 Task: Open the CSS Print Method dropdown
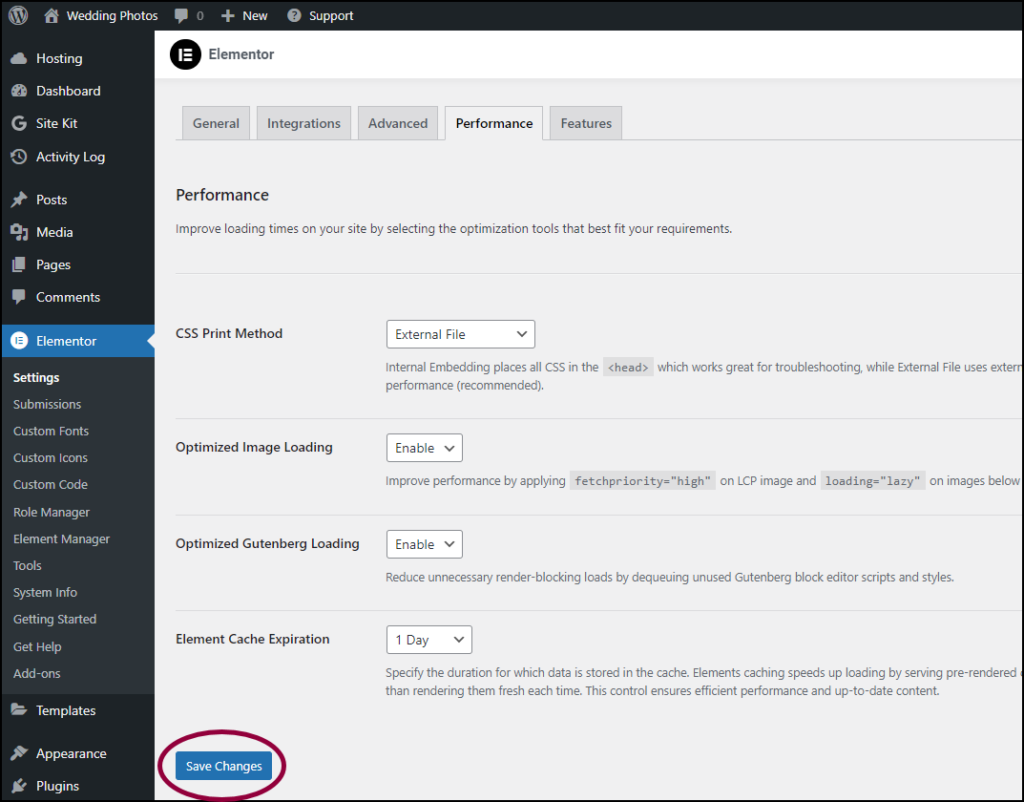[x=460, y=333]
